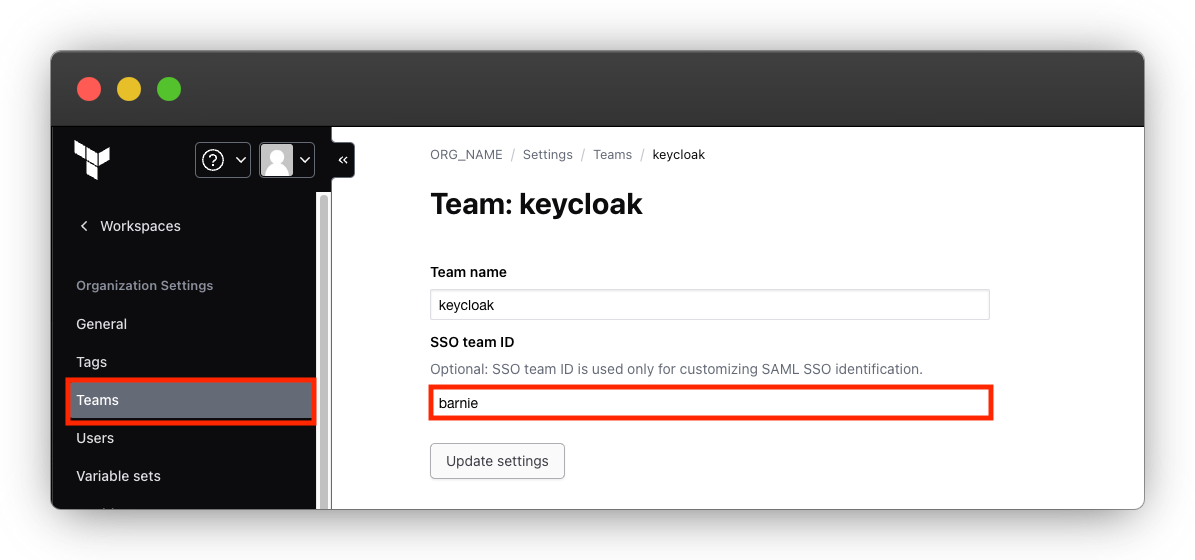Image resolution: width=1195 pixels, height=560 pixels.
Task: Select Teams in the sidebar
Action: click(x=191, y=400)
